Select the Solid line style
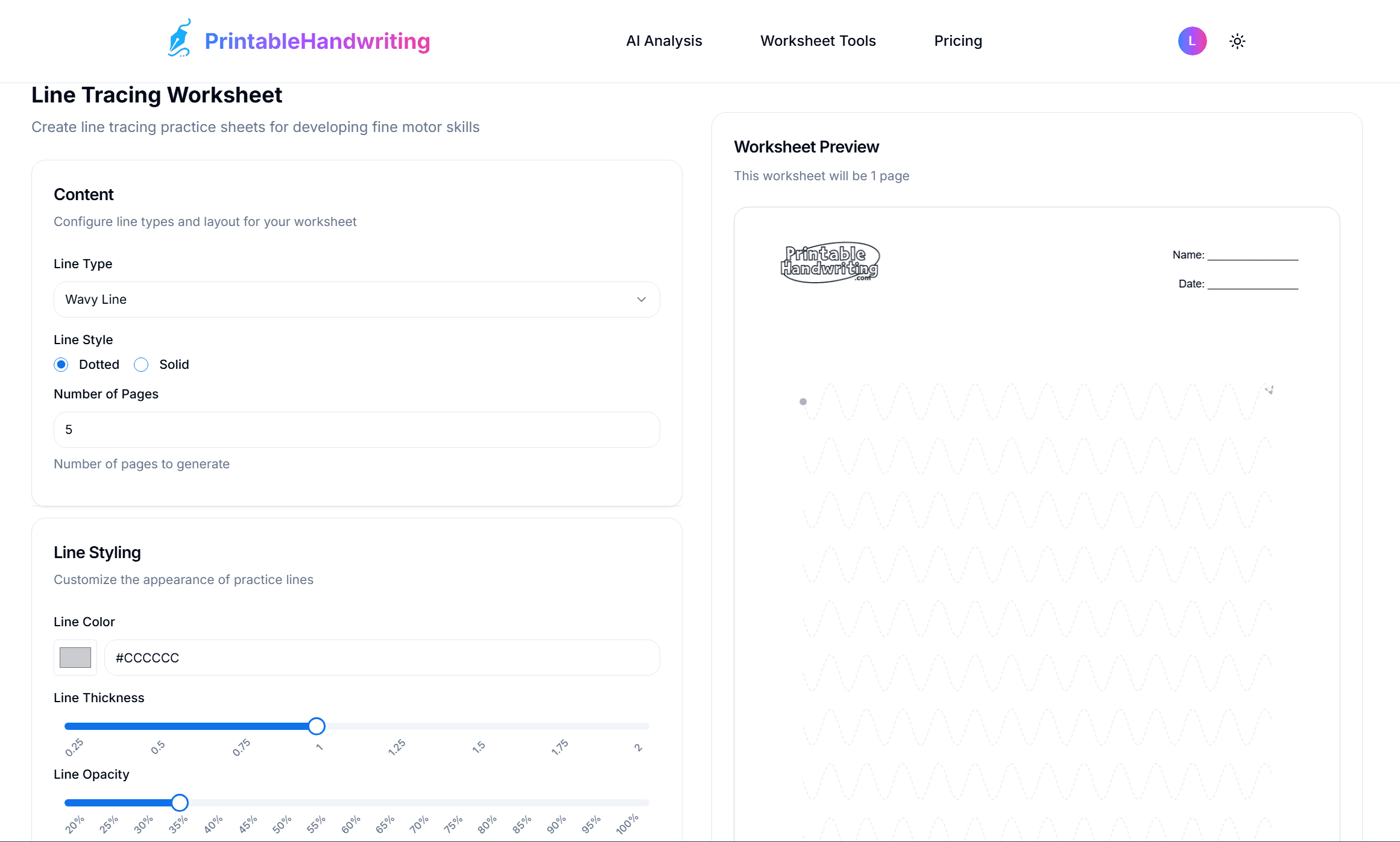The height and width of the screenshot is (842, 1400). tap(141, 365)
